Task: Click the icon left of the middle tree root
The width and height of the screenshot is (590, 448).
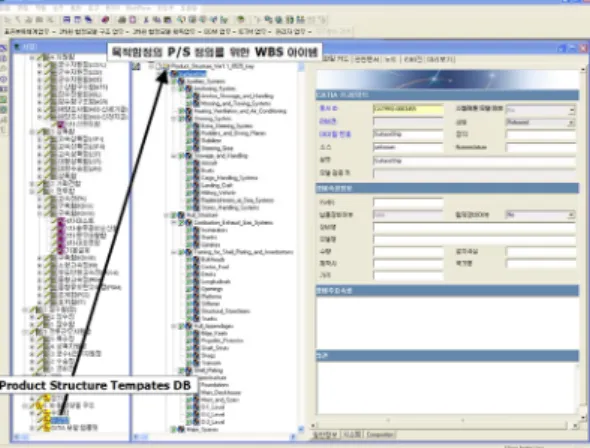Action: [x=136, y=67]
